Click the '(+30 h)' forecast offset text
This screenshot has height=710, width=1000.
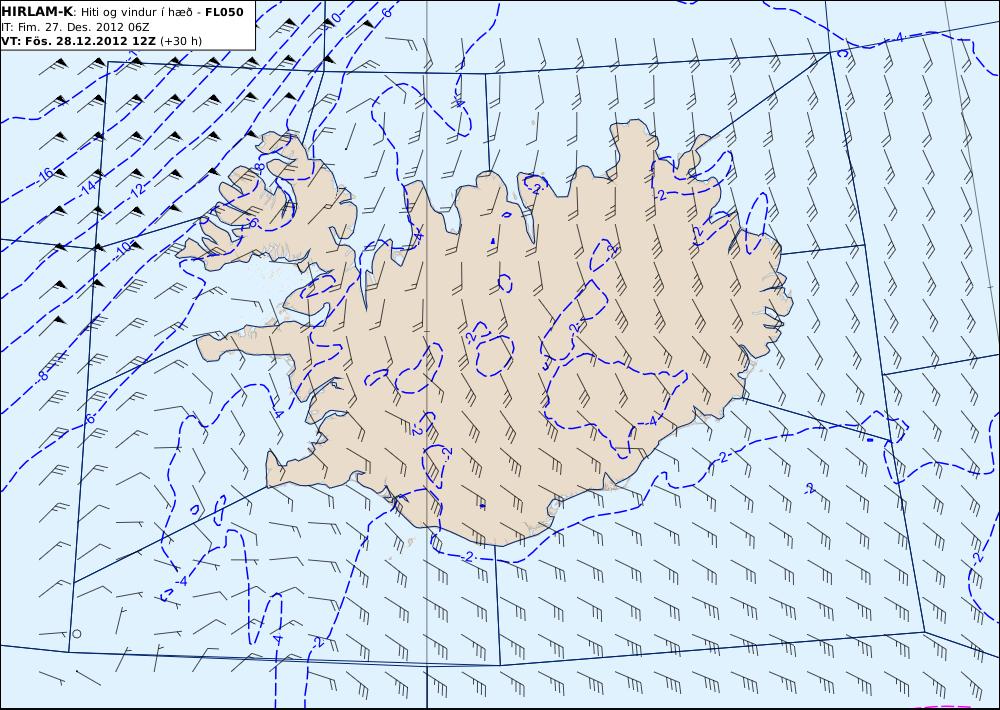(x=180, y=41)
